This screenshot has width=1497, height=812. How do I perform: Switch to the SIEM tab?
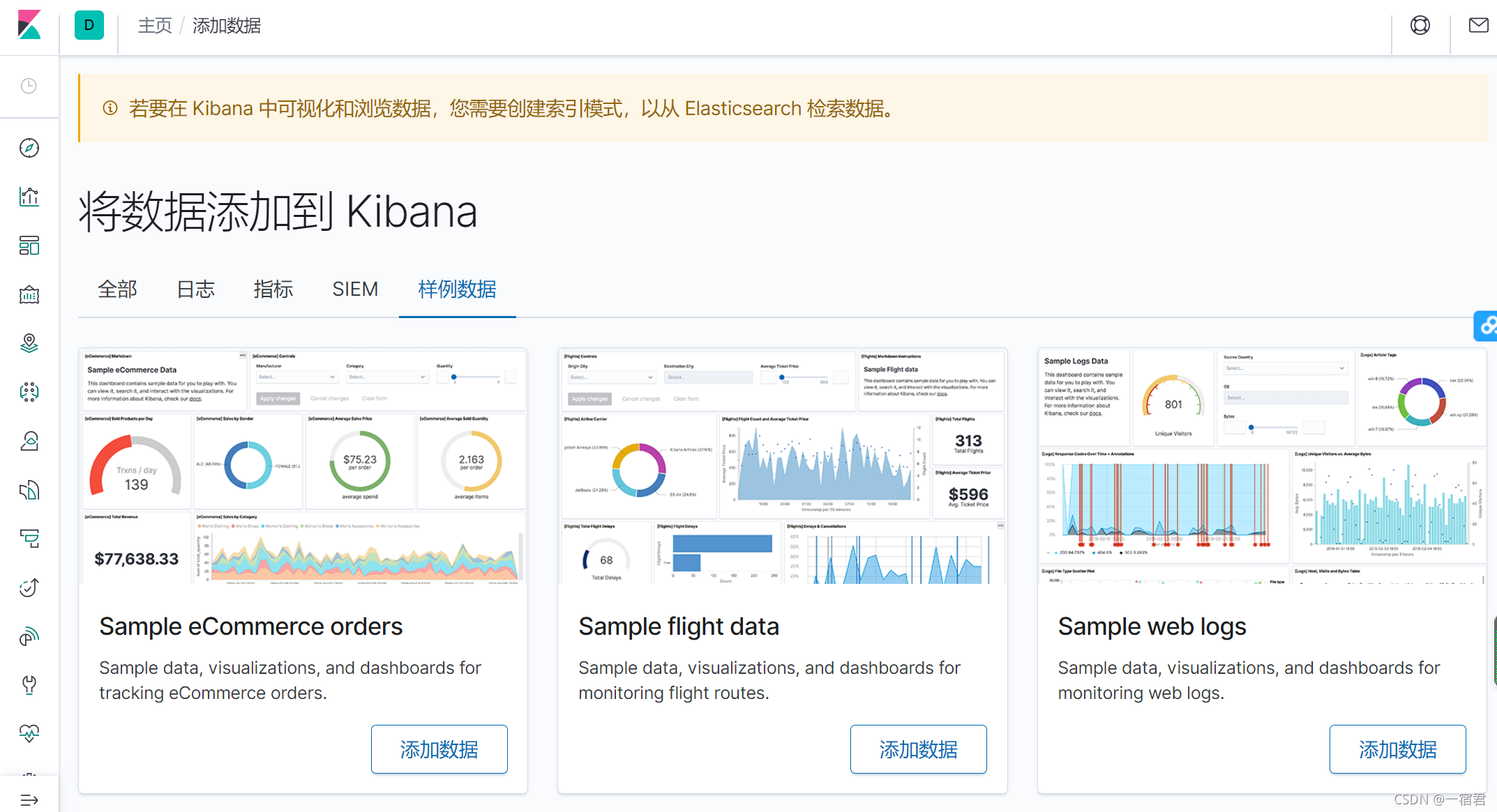[355, 289]
